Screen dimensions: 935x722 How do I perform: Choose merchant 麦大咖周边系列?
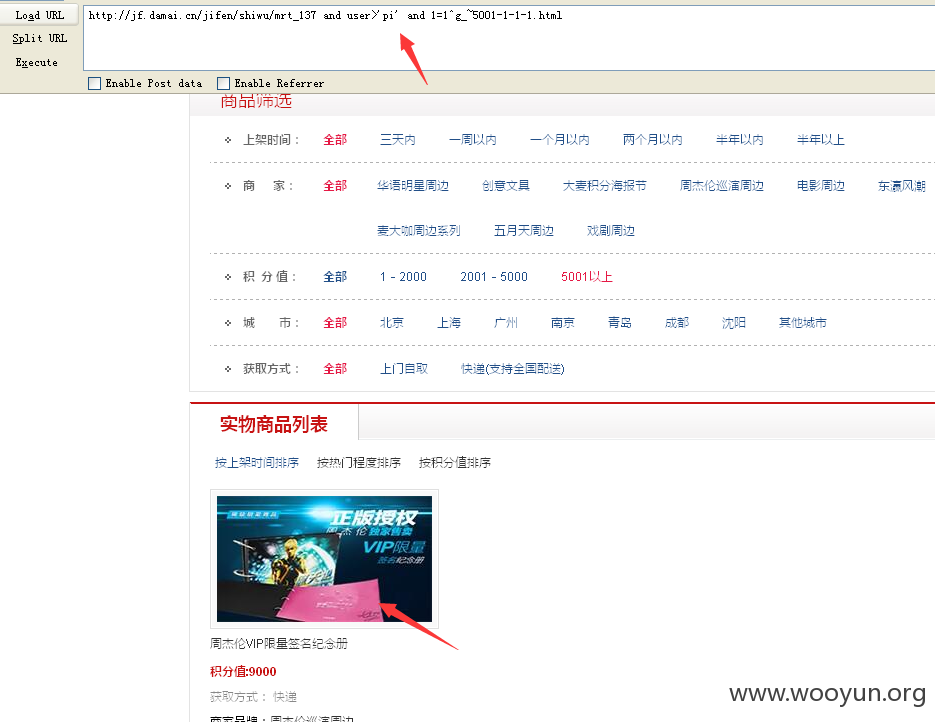419,230
